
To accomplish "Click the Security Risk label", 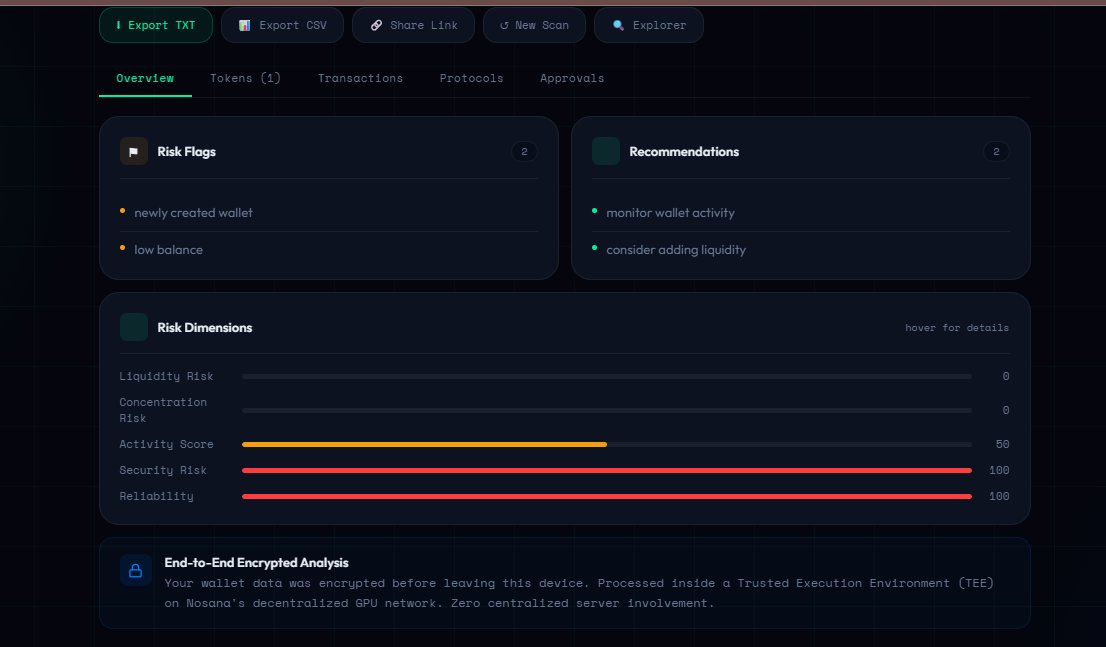I will (163, 471).
